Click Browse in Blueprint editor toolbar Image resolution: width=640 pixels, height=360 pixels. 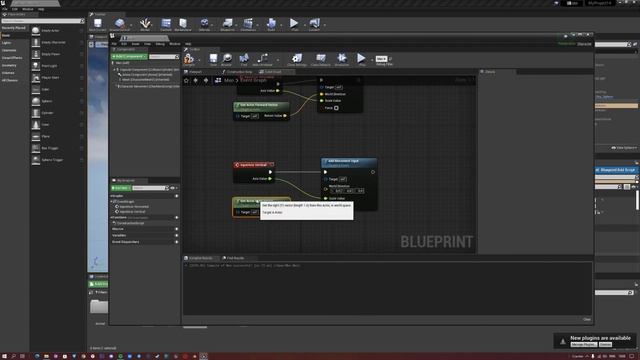click(227, 60)
